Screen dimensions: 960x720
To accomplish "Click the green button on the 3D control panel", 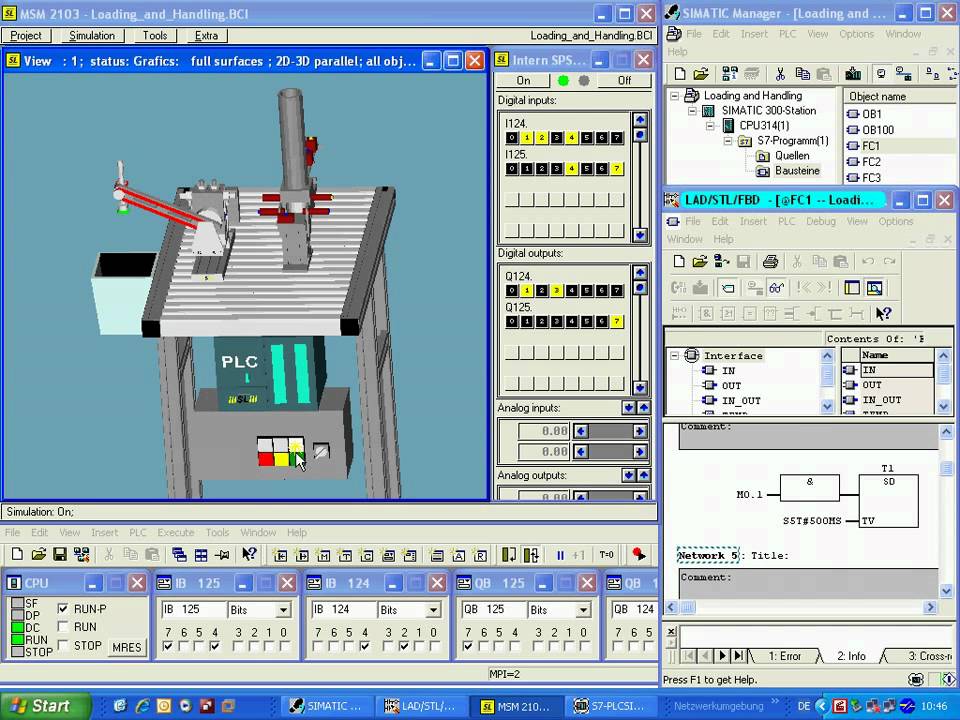I will [x=296, y=458].
